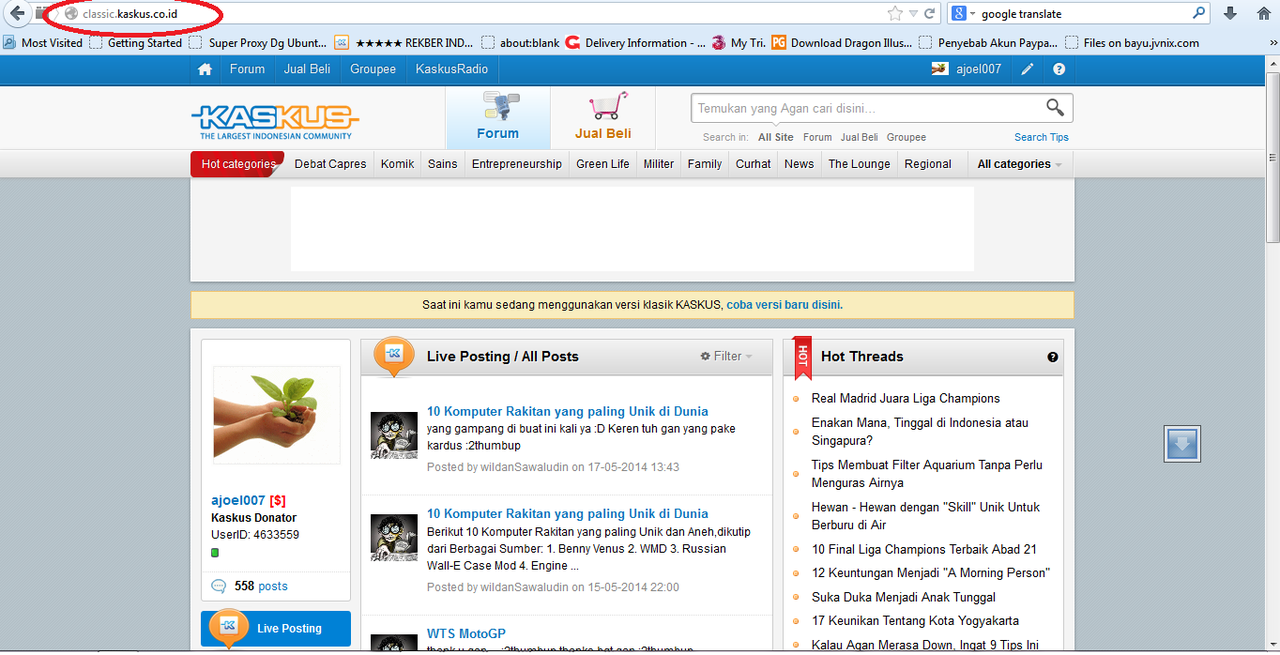
Task: Open 10 Final Liga Champions Terbaik thread
Action: (x=924, y=549)
